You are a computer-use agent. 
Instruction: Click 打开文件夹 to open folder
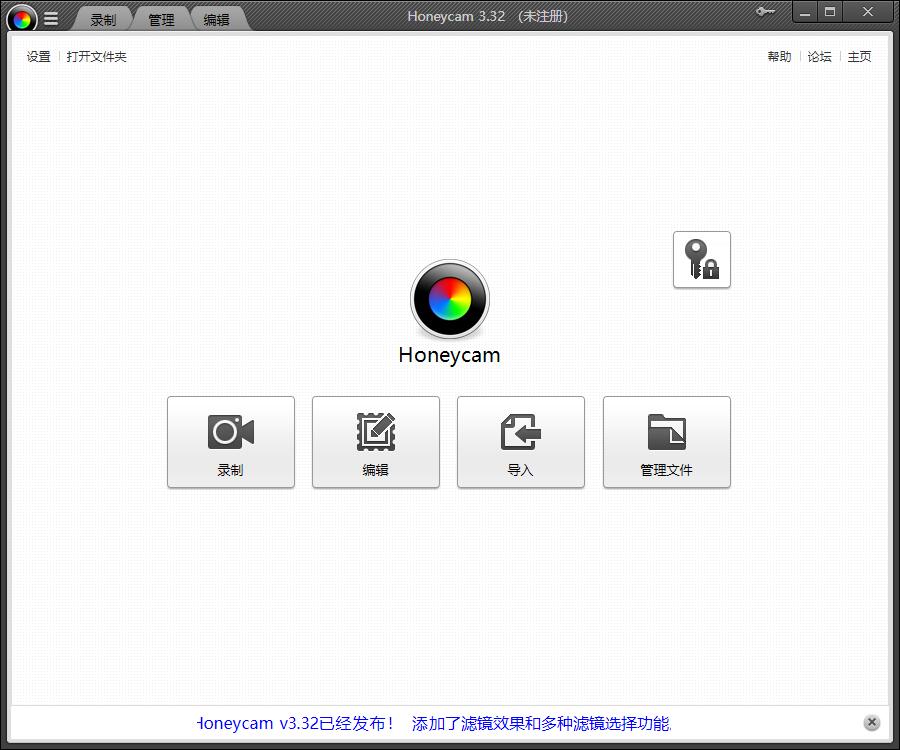tap(96, 56)
